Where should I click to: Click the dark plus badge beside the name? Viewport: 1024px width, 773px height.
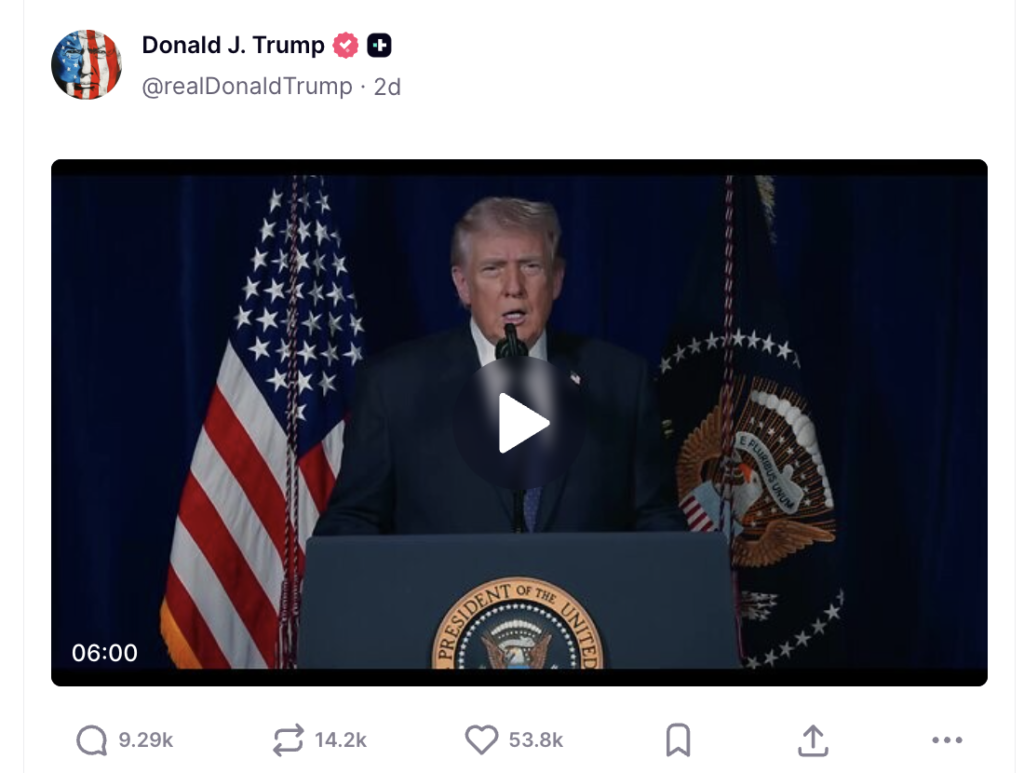coord(379,45)
